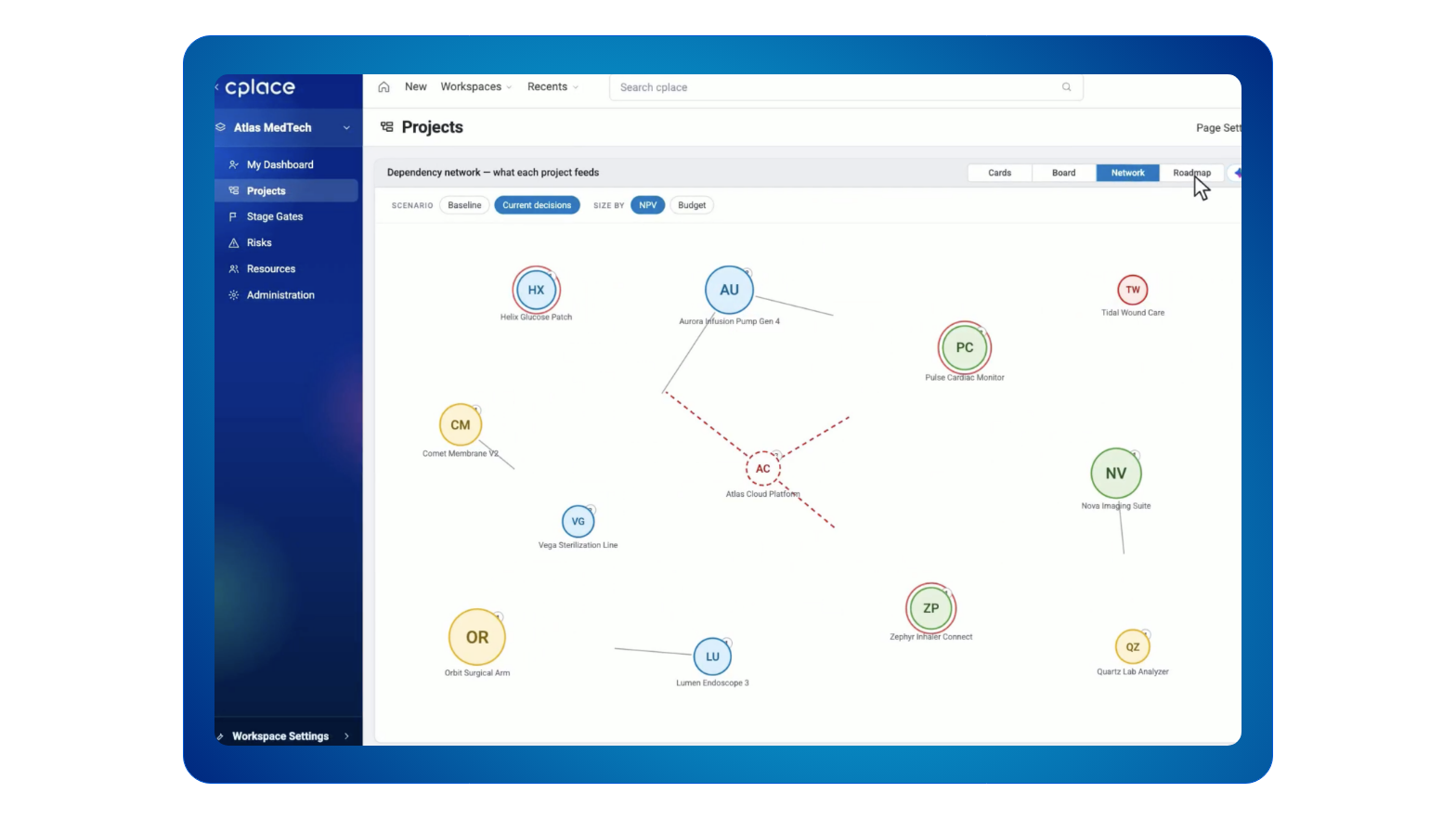Expand the Atlas MedTech workspace selector
The height and width of the screenshot is (819, 1456).
point(288,128)
